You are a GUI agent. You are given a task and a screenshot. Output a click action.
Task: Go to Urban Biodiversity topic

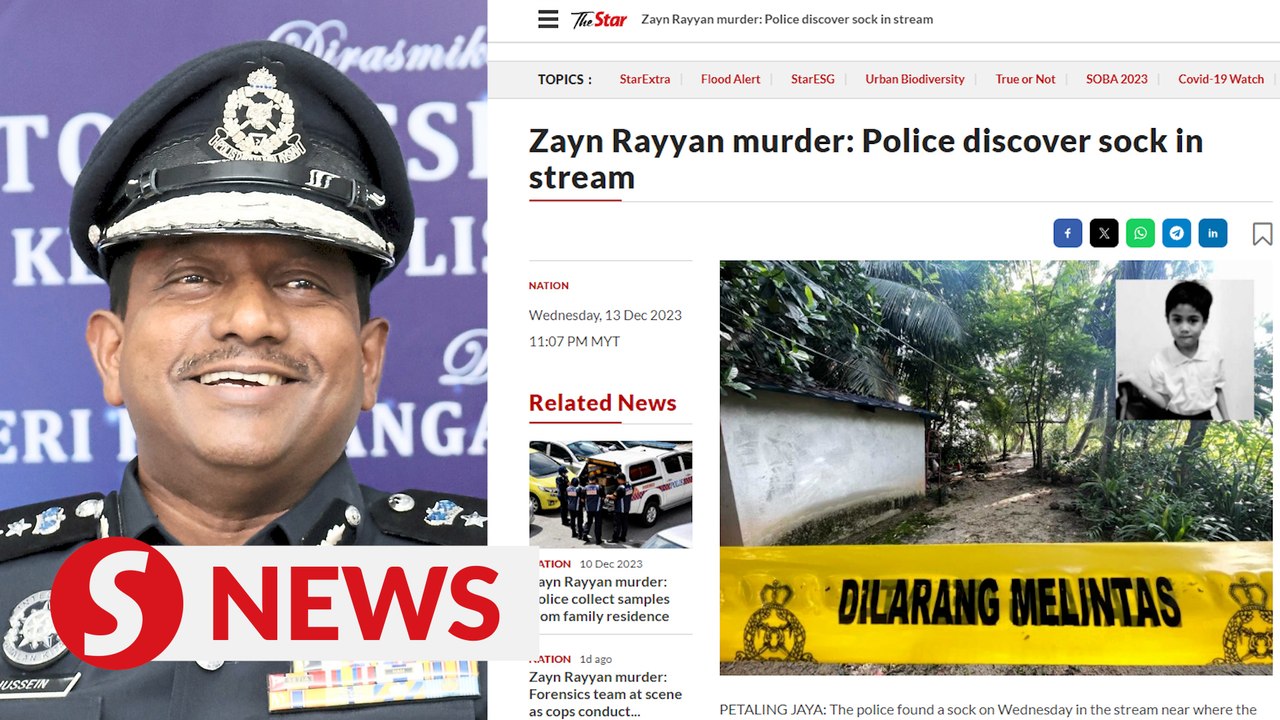coord(915,79)
